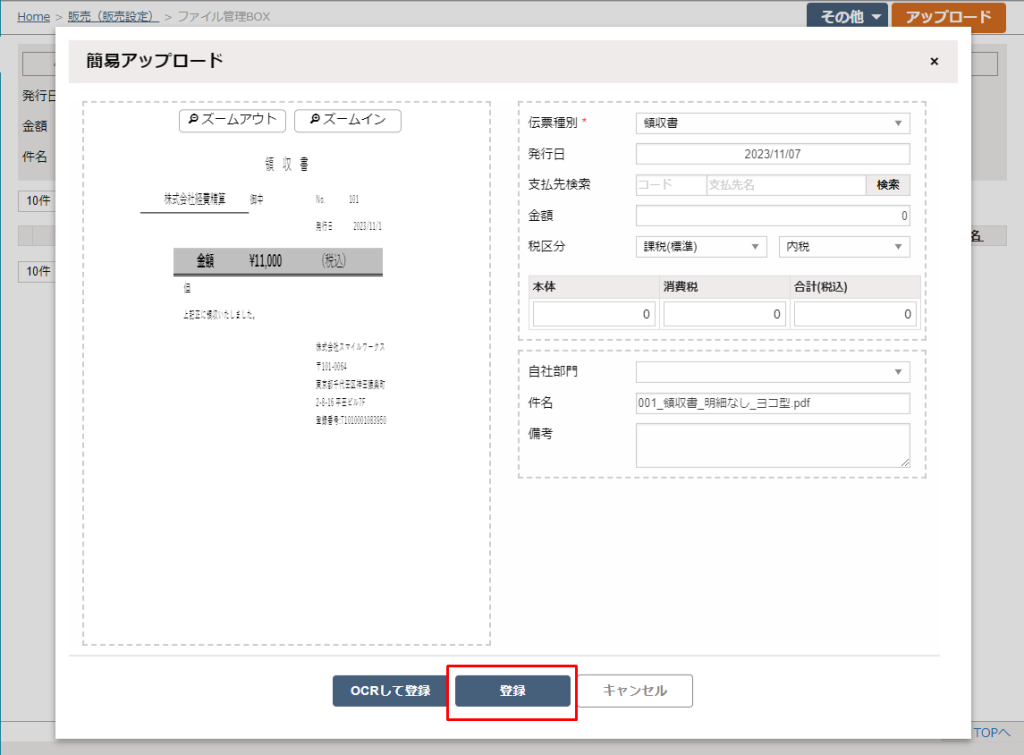Click the 合計(税込) amount field

(855, 314)
